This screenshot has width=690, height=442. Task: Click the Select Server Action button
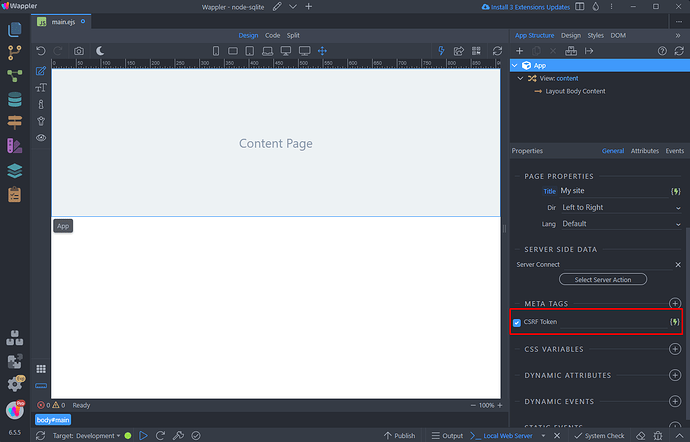pyautogui.click(x=602, y=279)
